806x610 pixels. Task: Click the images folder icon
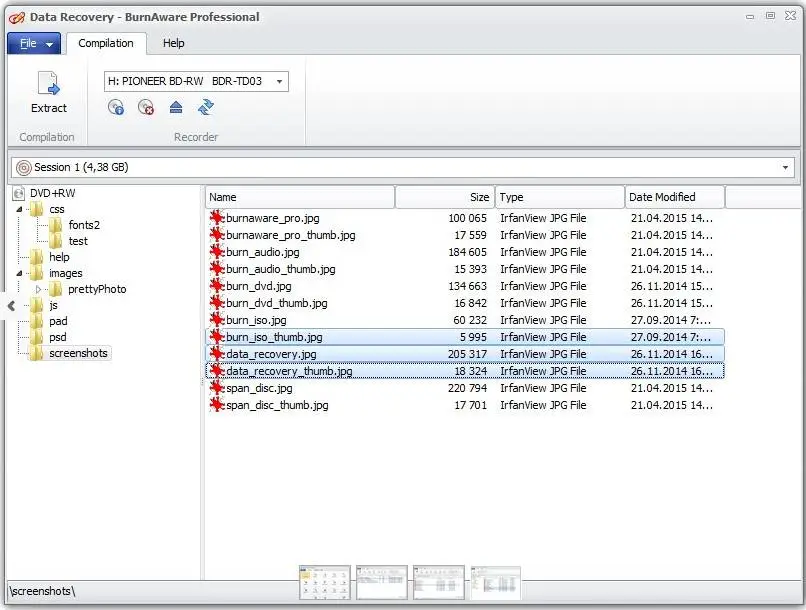pyautogui.click(x=36, y=273)
